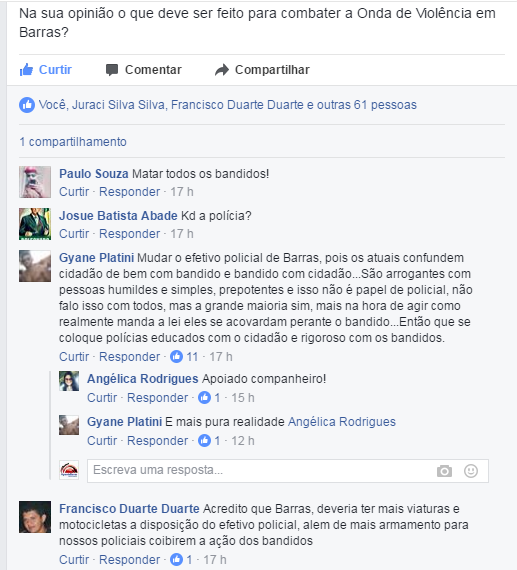Image resolution: width=517 pixels, height=570 pixels.
Task: Click the emoji smiley icon in reply box
Action: coord(471,471)
